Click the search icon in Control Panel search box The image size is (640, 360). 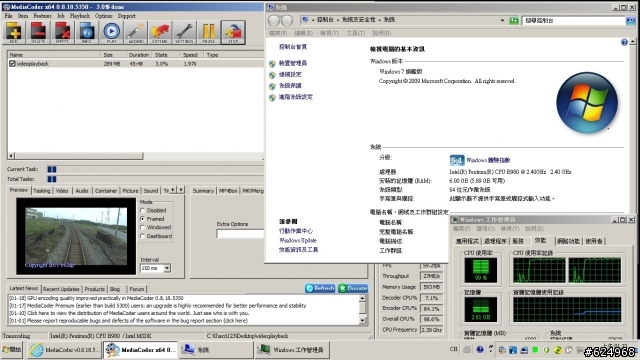tap(631, 20)
